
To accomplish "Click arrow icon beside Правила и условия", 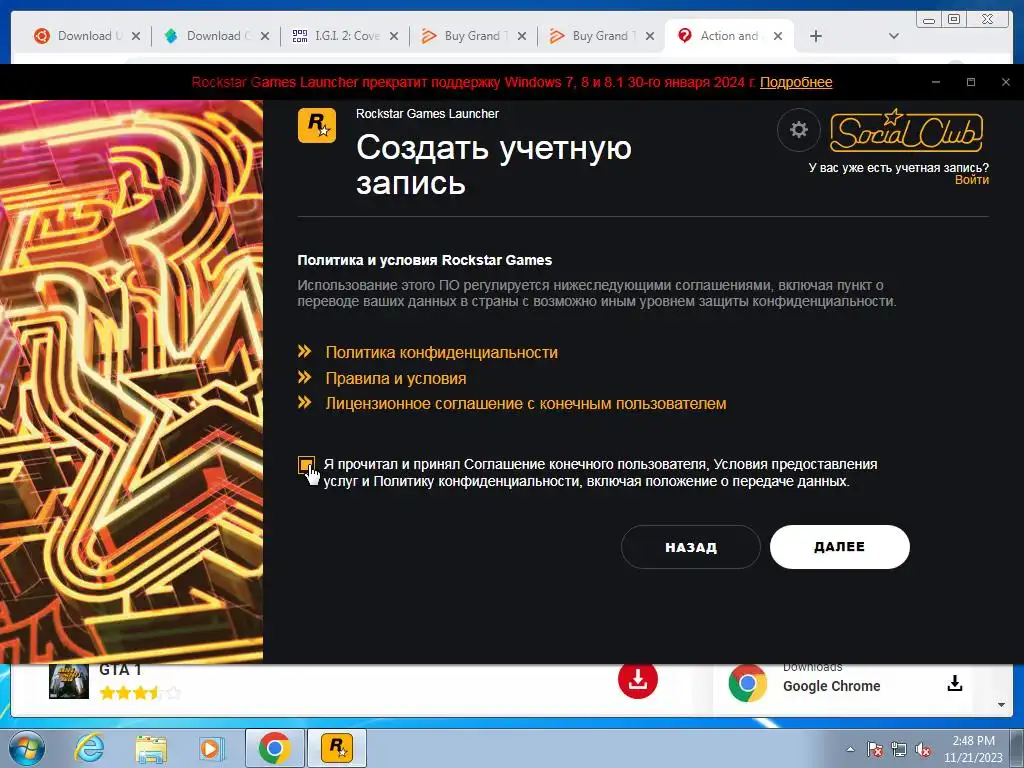I will [304, 377].
